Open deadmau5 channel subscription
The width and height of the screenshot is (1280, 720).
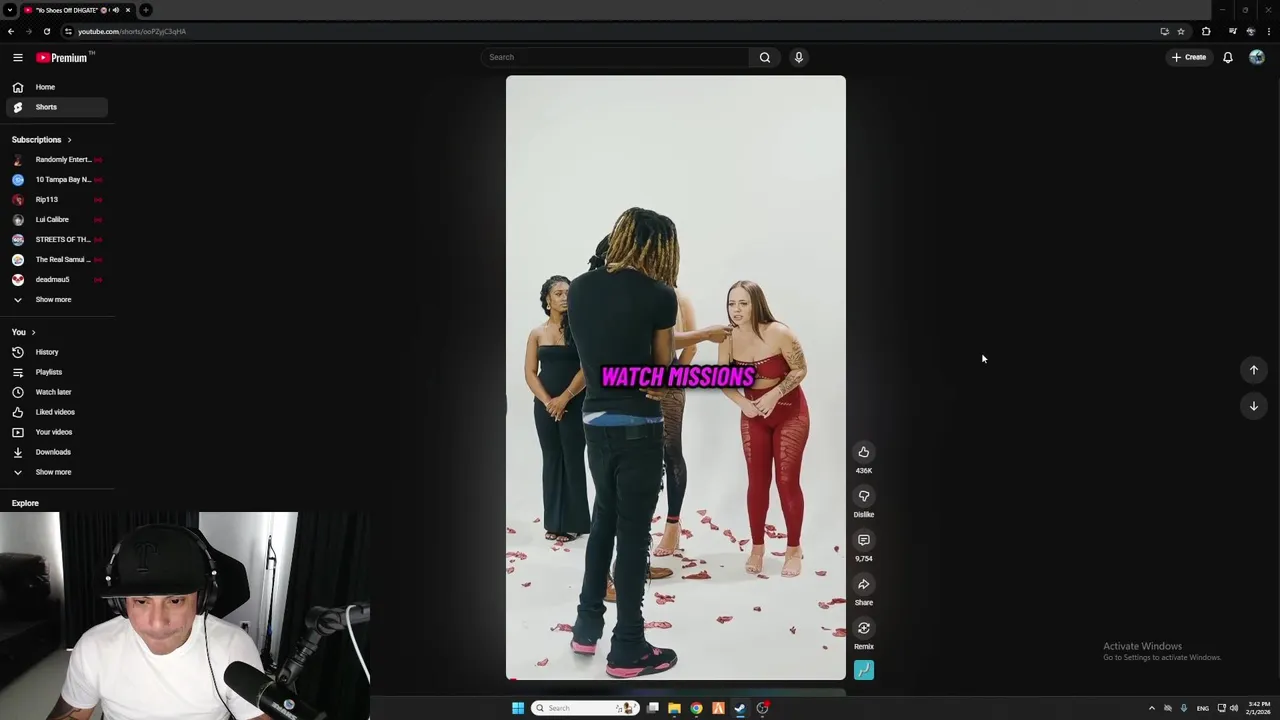click(57, 280)
